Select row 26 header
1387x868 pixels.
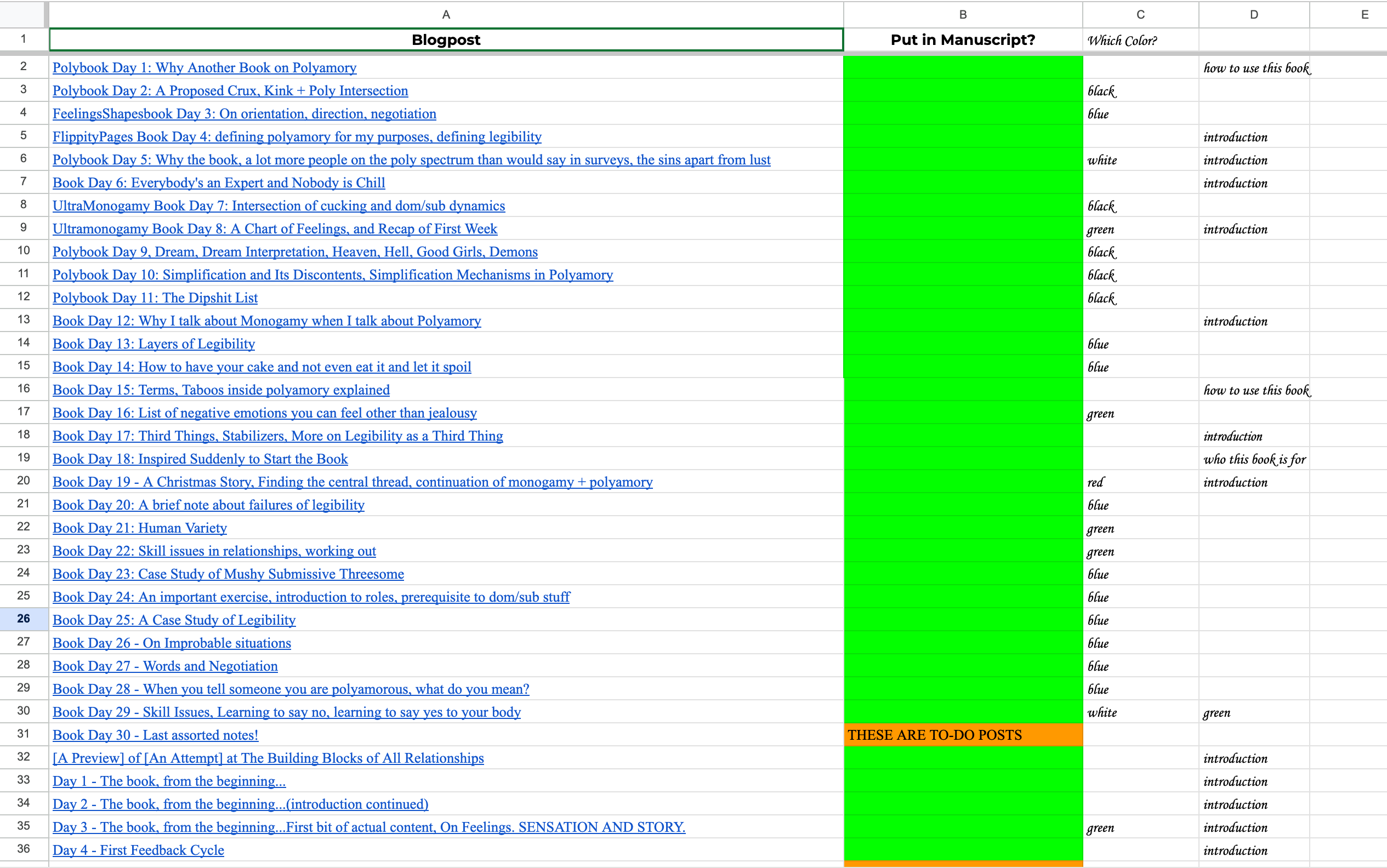[23, 619]
